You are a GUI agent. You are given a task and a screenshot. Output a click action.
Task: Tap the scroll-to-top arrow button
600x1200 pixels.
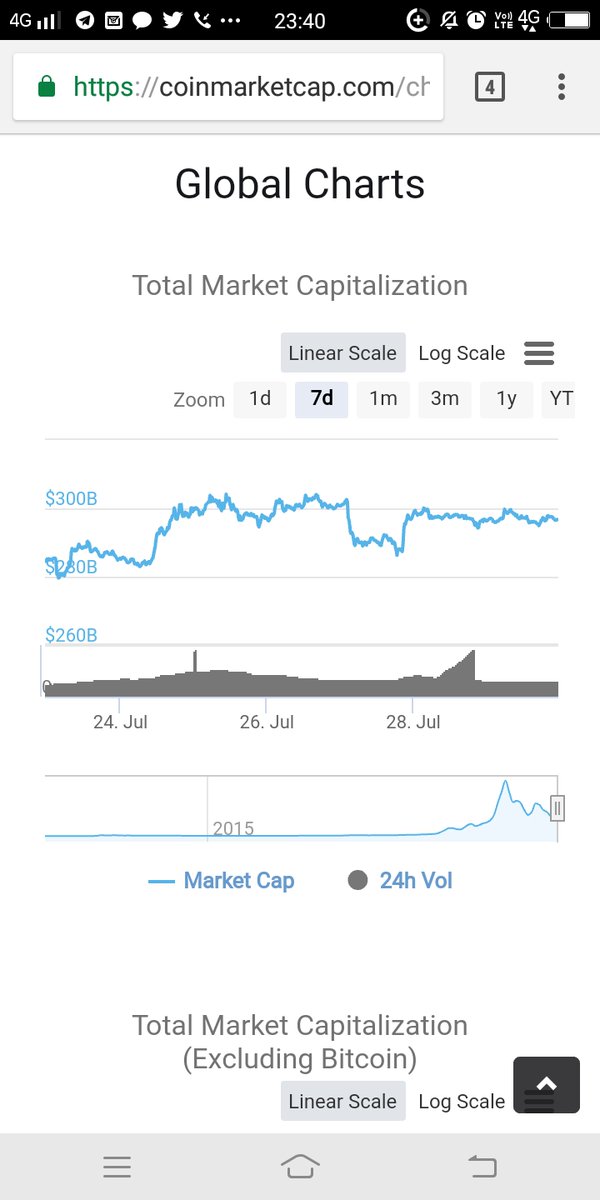coord(546,1085)
